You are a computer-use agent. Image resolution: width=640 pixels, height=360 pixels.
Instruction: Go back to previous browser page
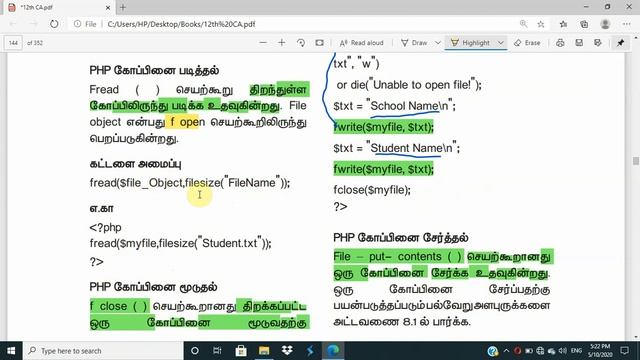pos(13,24)
